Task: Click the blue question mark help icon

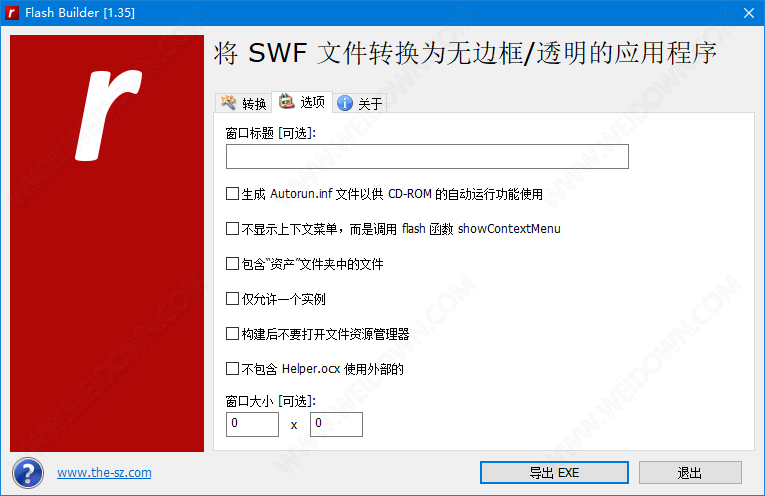Action: tap(28, 473)
